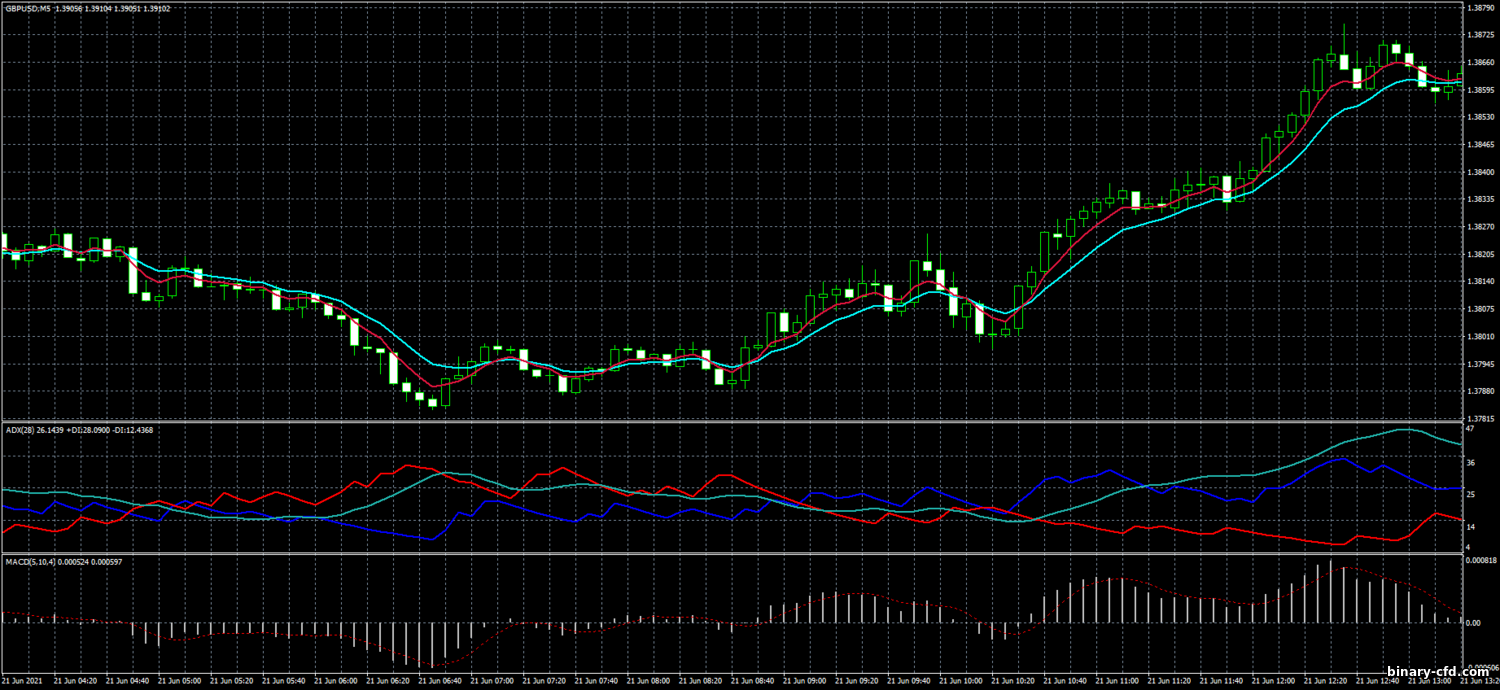Click the 21 Jun 12:20 time label
The height and width of the screenshot is (690, 1500).
pyautogui.click(x=1324, y=679)
